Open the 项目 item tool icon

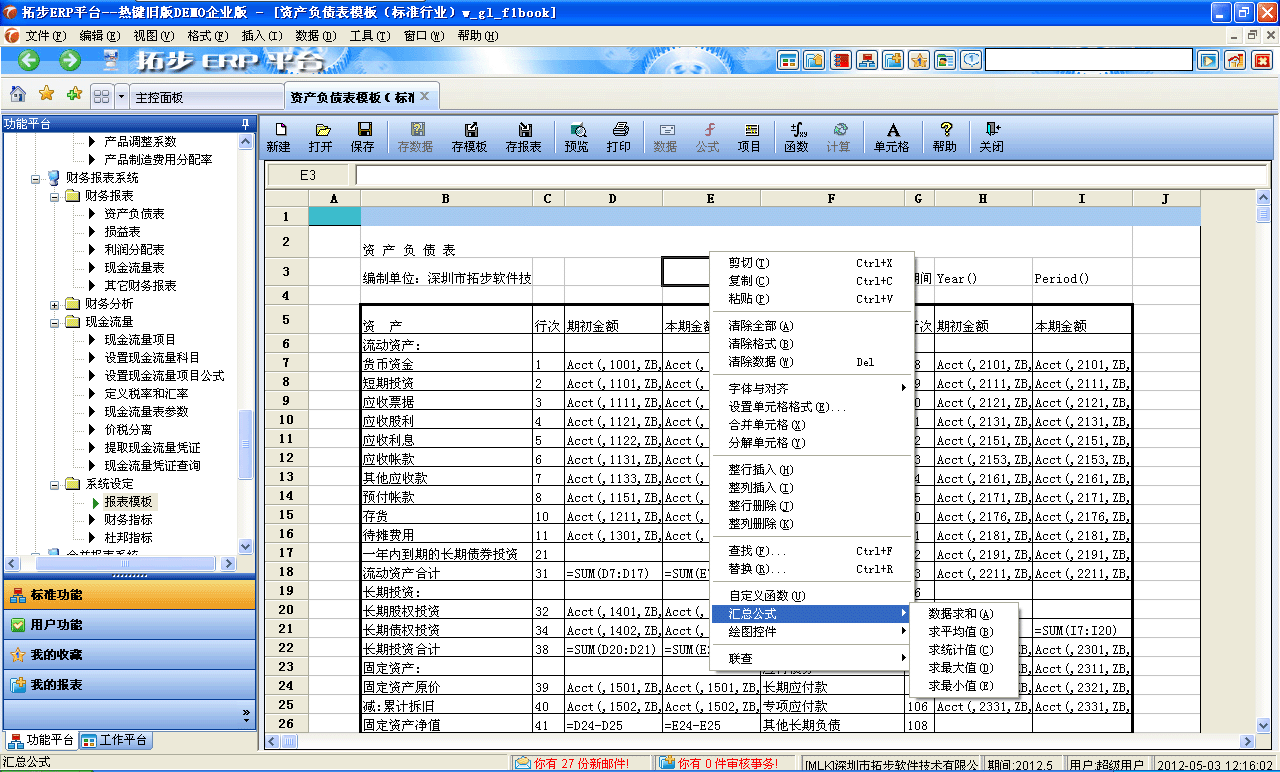[x=751, y=136]
